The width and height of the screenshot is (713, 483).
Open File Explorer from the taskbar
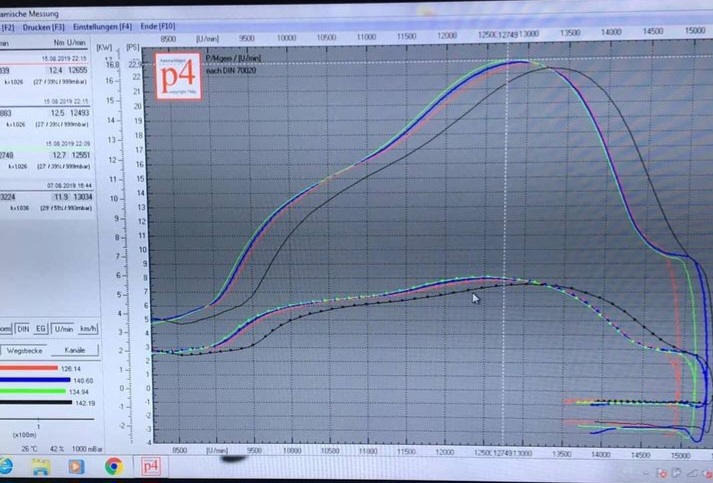coord(41,467)
